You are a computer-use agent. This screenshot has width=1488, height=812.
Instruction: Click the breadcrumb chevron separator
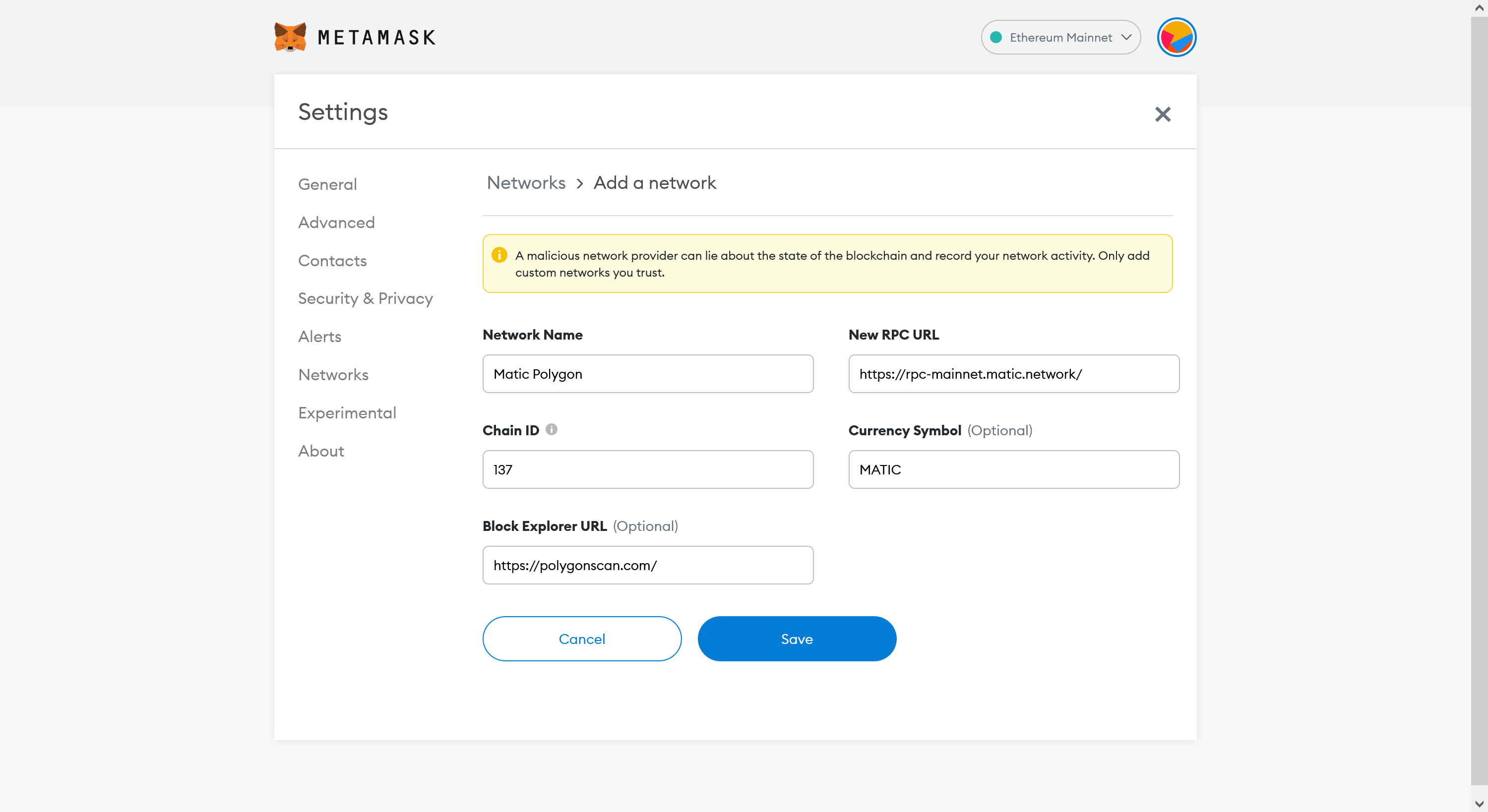point(579,183)
